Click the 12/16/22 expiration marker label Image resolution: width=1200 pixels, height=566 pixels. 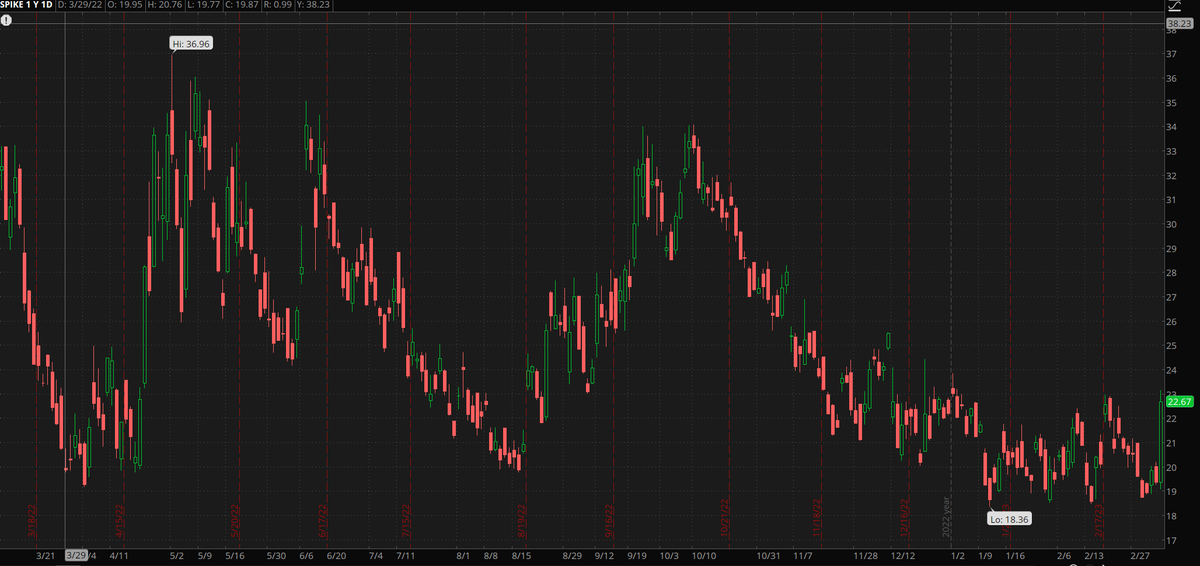point(905,520)
